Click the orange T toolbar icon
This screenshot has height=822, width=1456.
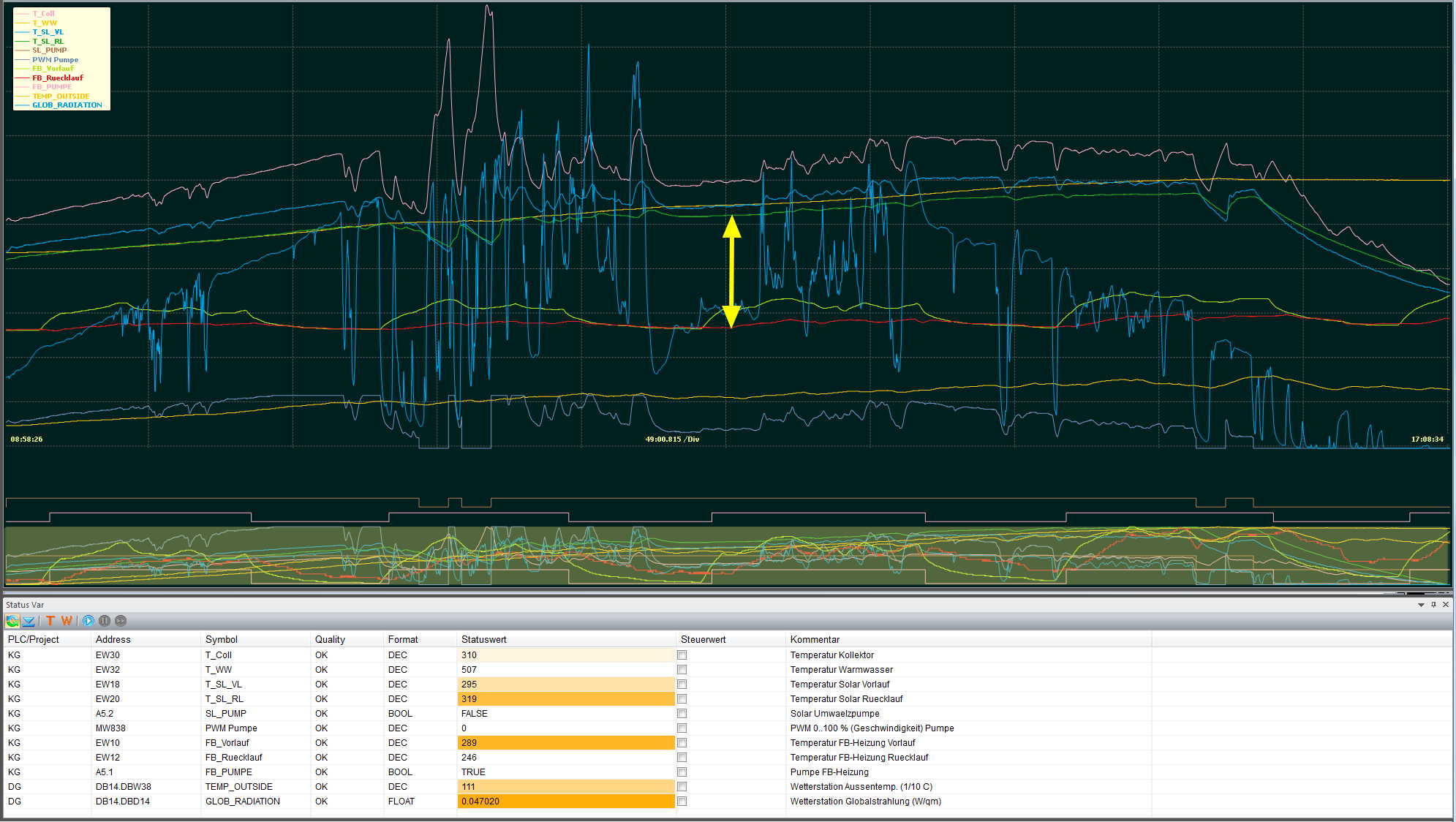tap(50, 621)
